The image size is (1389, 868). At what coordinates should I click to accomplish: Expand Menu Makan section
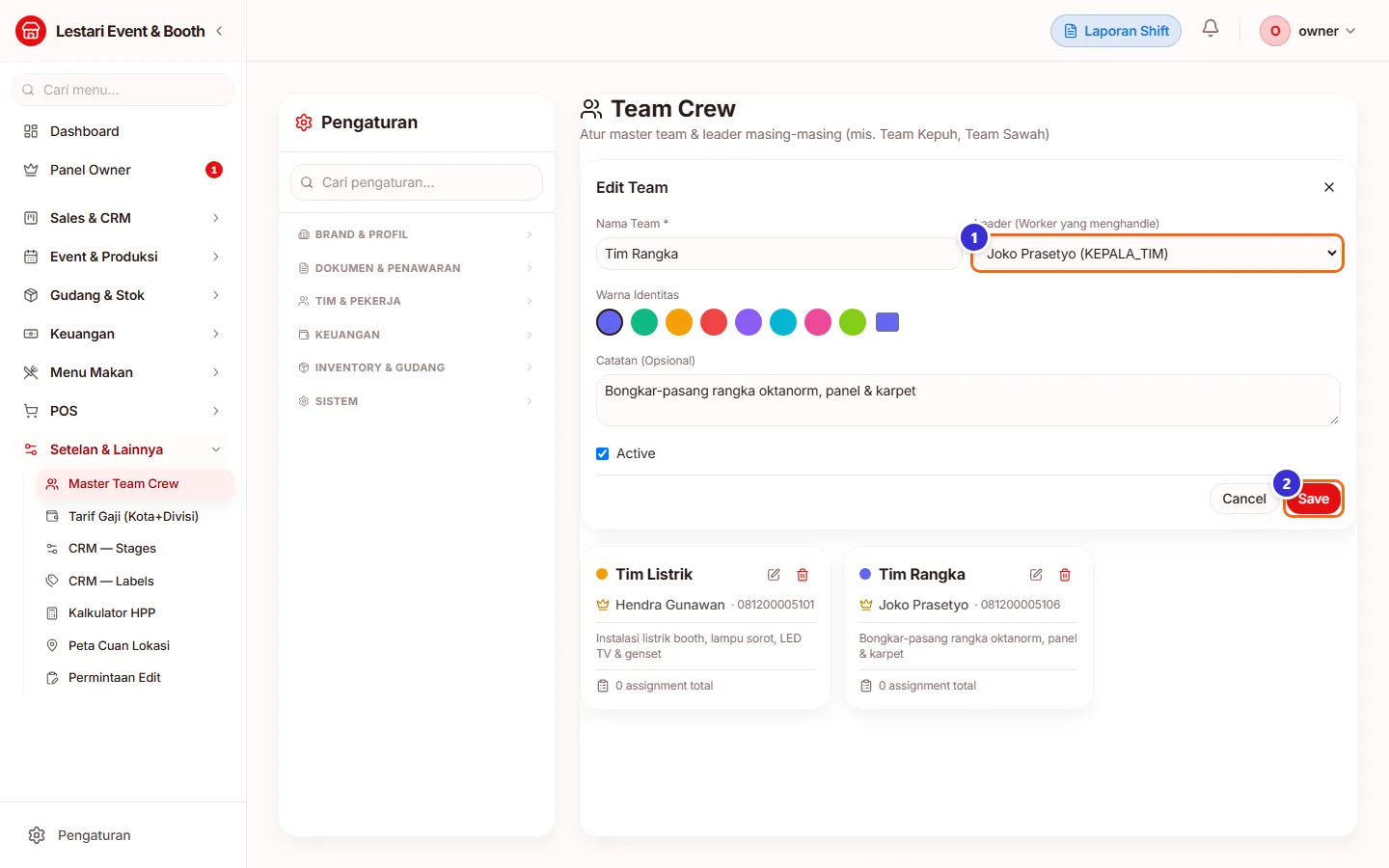123,372
